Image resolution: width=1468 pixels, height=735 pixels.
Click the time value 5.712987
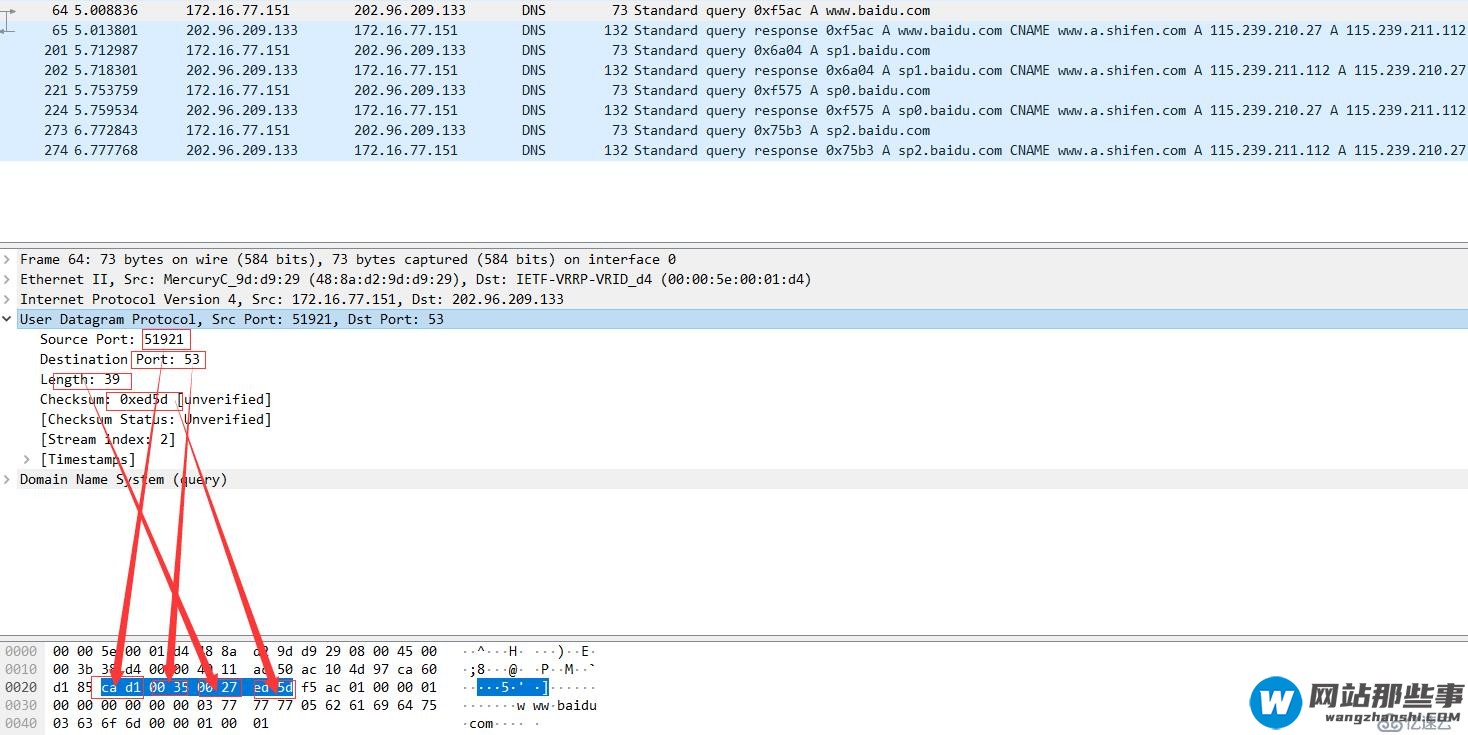(106, 50)
